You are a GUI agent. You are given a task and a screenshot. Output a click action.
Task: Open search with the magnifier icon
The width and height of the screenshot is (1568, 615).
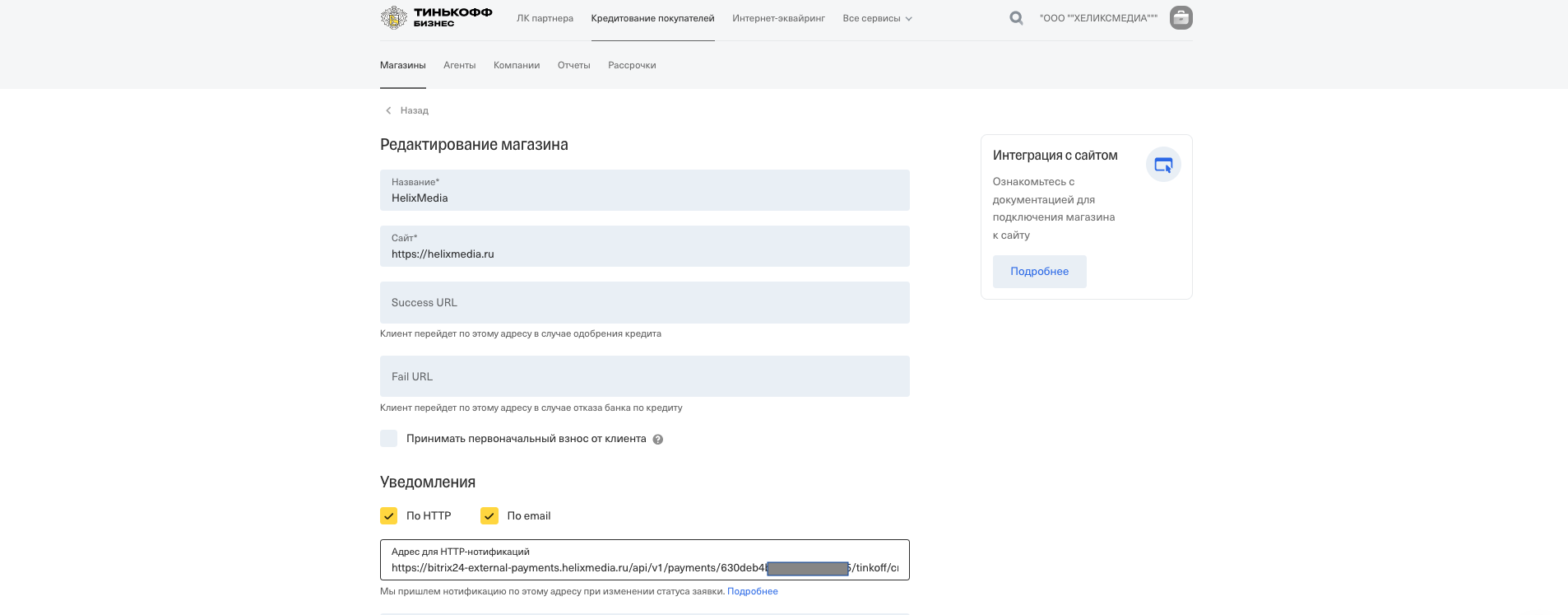1016,18
